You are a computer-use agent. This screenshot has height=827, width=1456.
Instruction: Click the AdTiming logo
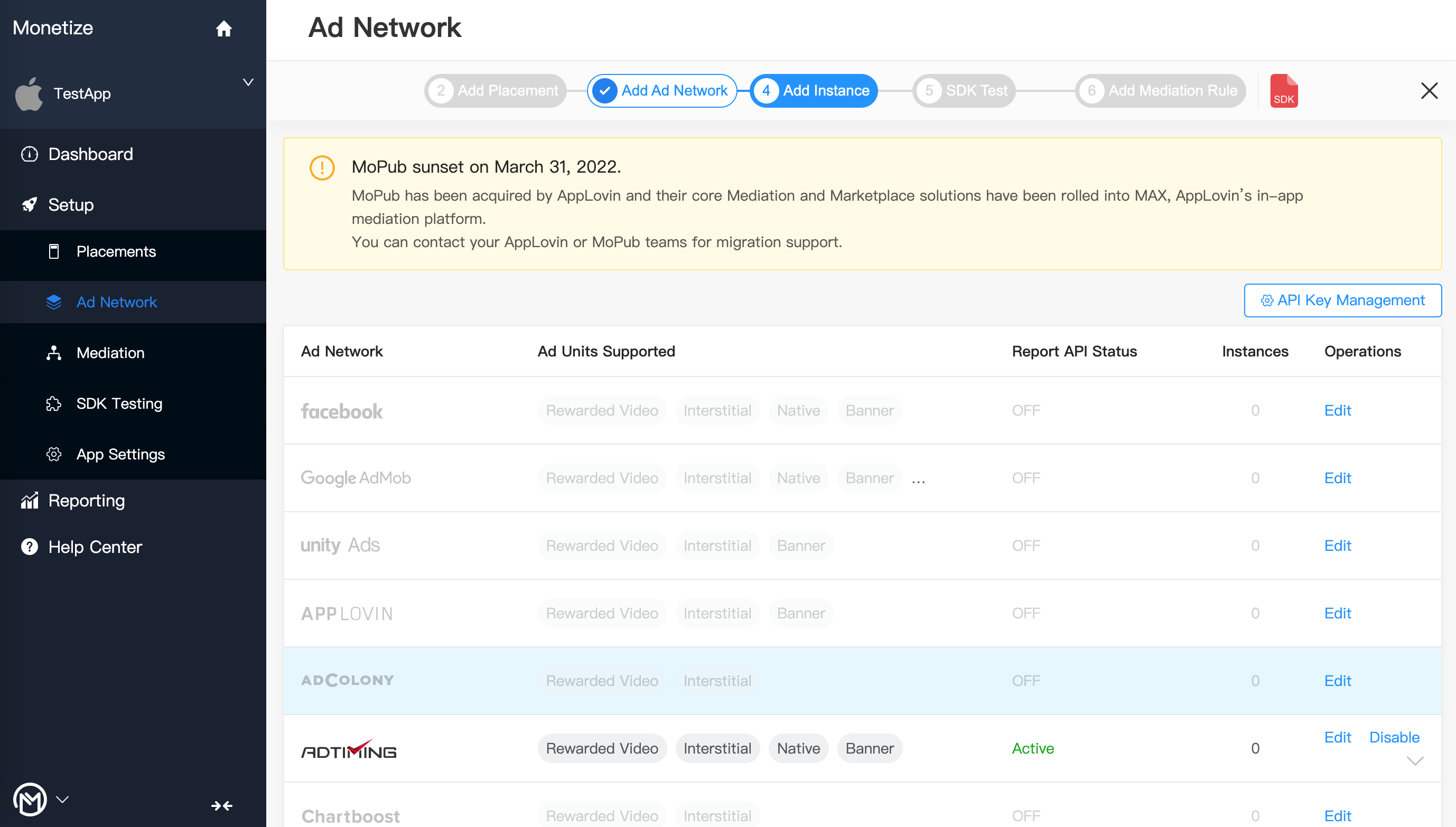coord(349,749)
